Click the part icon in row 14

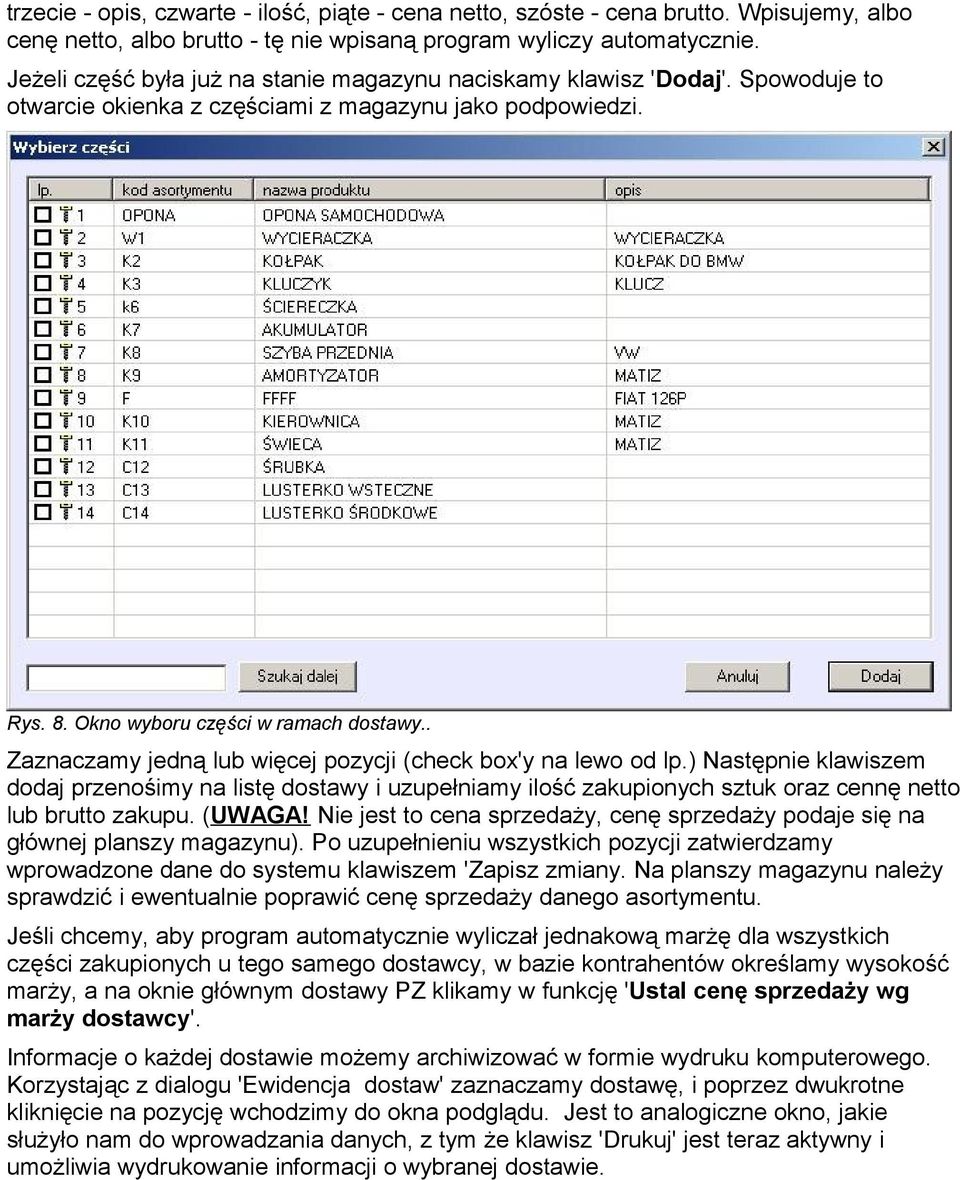tap(66, 512)
